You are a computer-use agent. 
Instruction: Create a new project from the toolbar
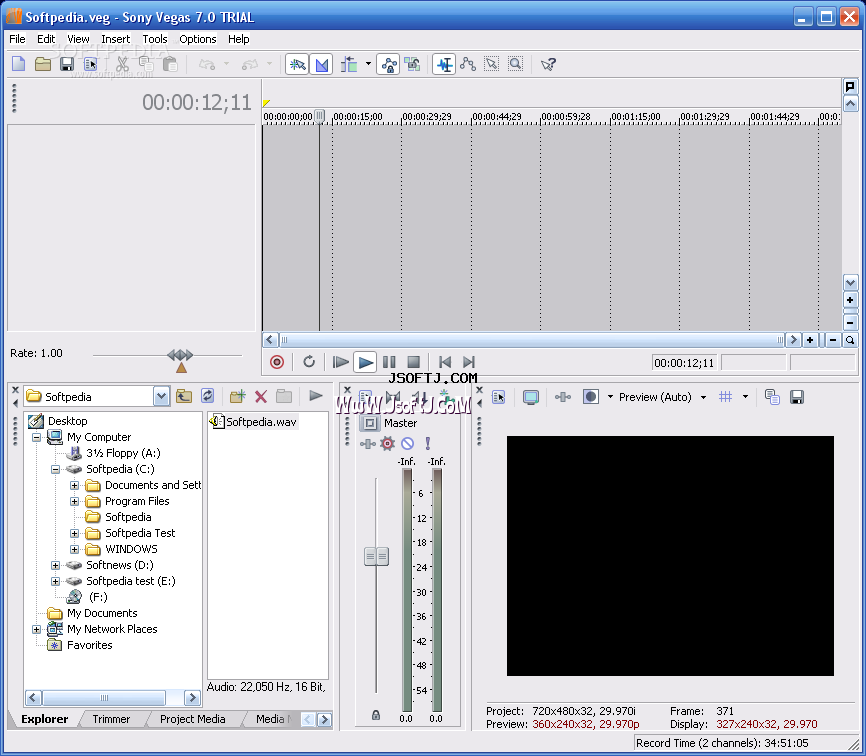point(19,64)
